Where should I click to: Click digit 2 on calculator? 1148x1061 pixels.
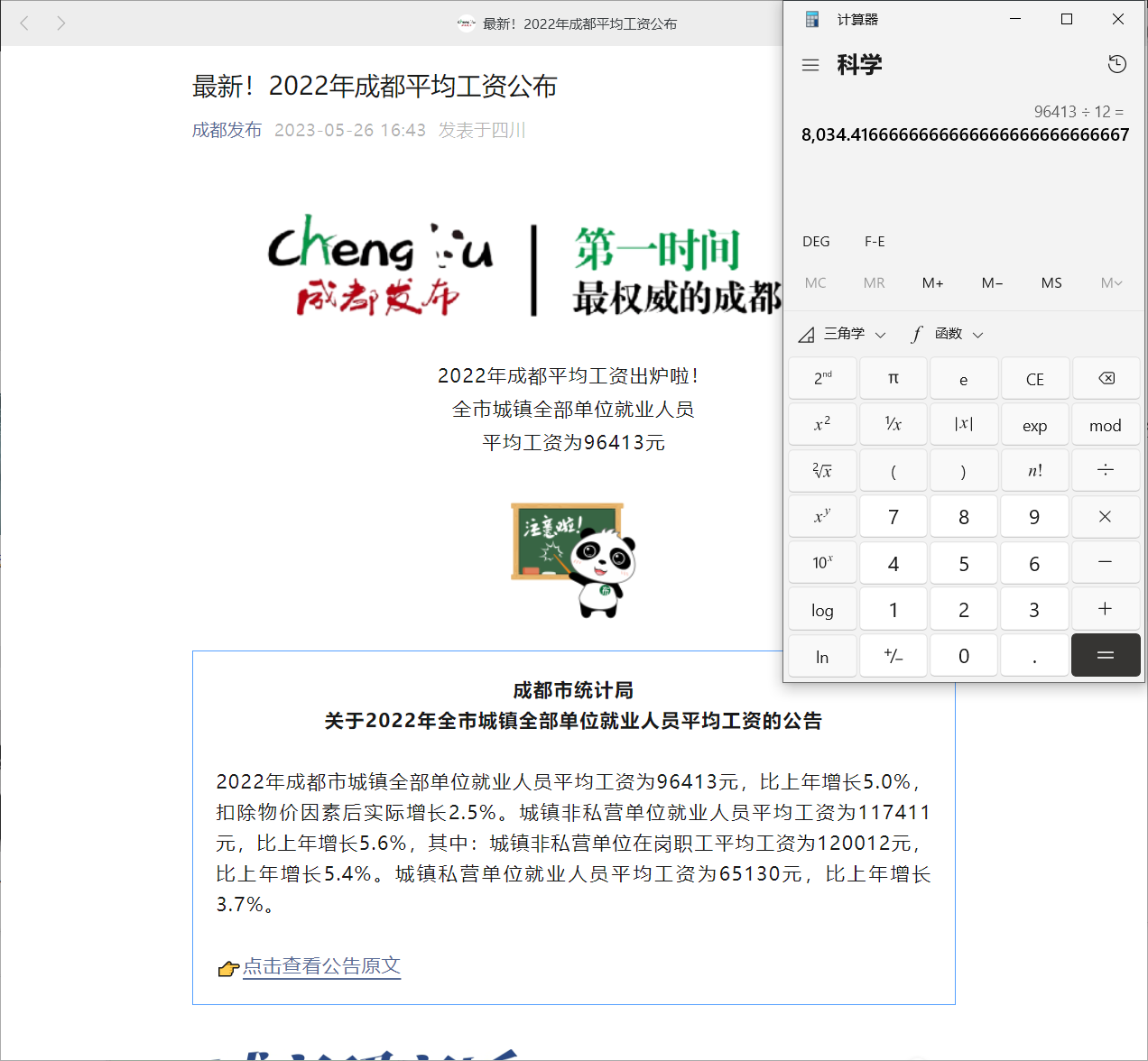[964, 610]
